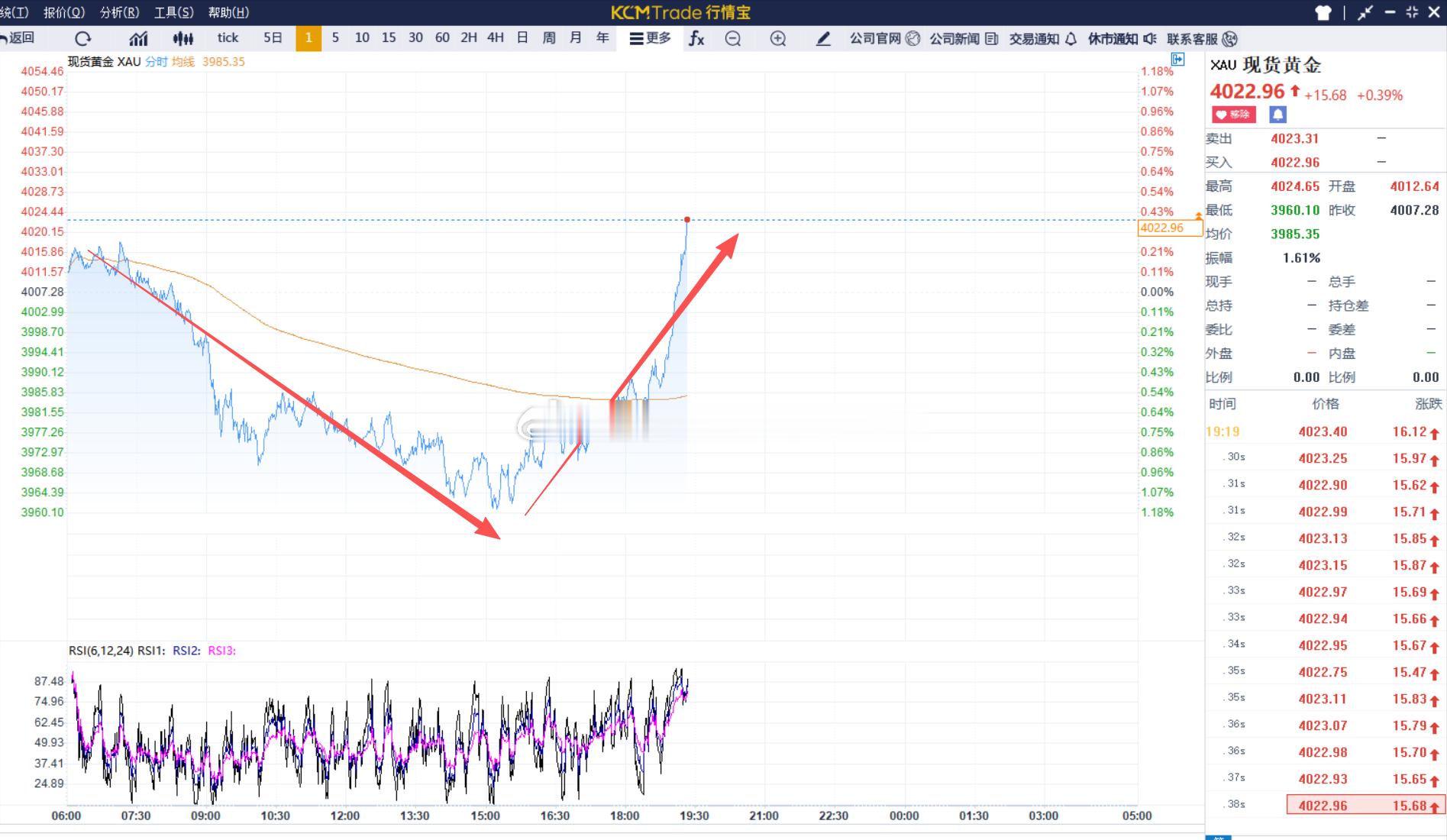
Task: Select the tick timeframe
Action: 228,38
